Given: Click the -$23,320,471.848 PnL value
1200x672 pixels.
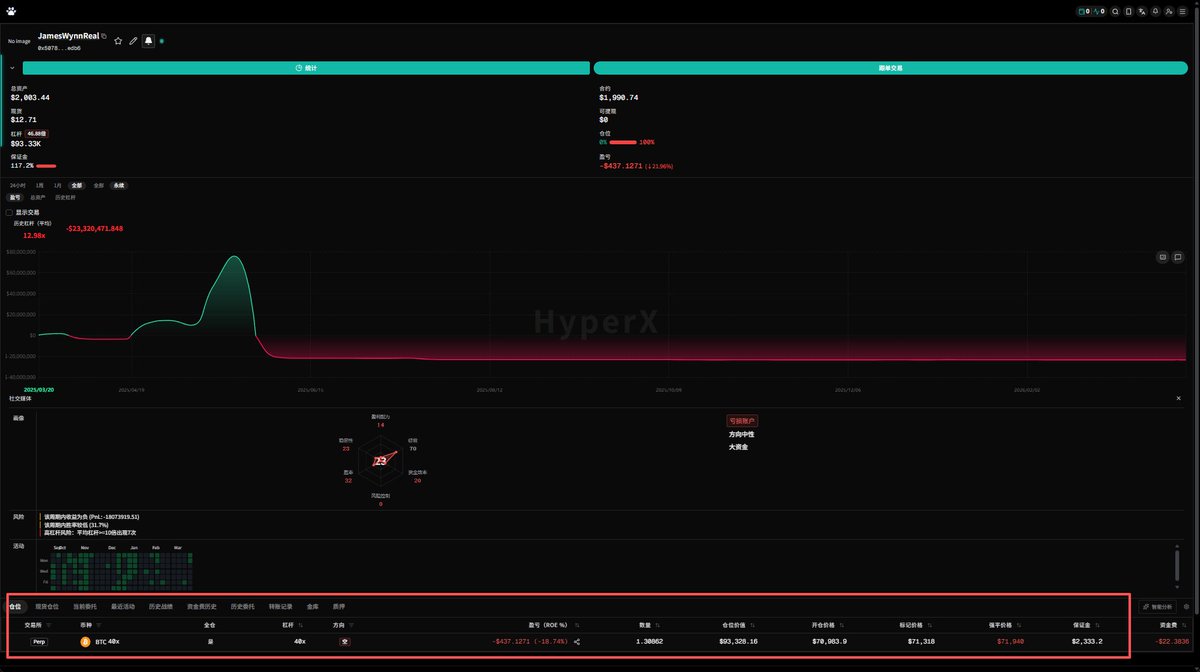Looking at the screenshot, I should [x=94, y=229].
